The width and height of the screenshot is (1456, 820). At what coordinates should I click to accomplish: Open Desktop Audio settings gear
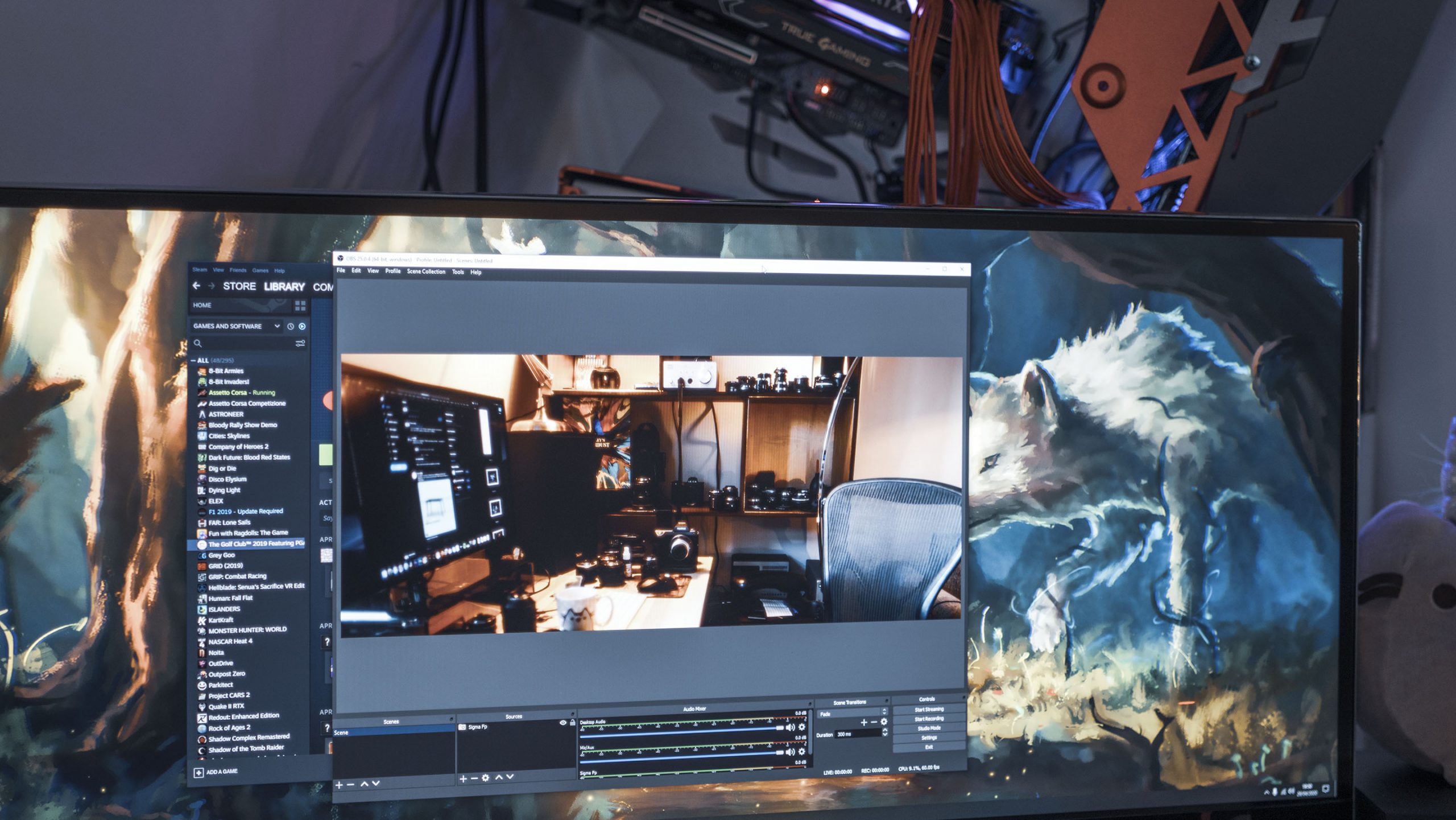802,727
